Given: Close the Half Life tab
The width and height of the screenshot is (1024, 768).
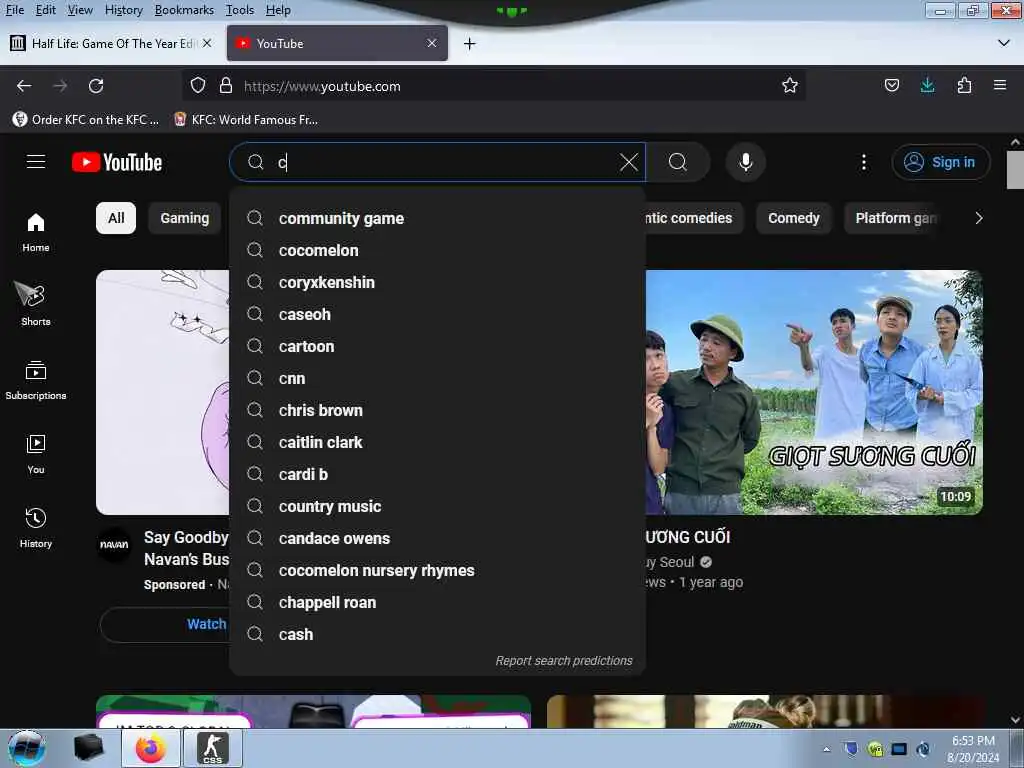Looking at the screenshot, I should coord(207,43).
